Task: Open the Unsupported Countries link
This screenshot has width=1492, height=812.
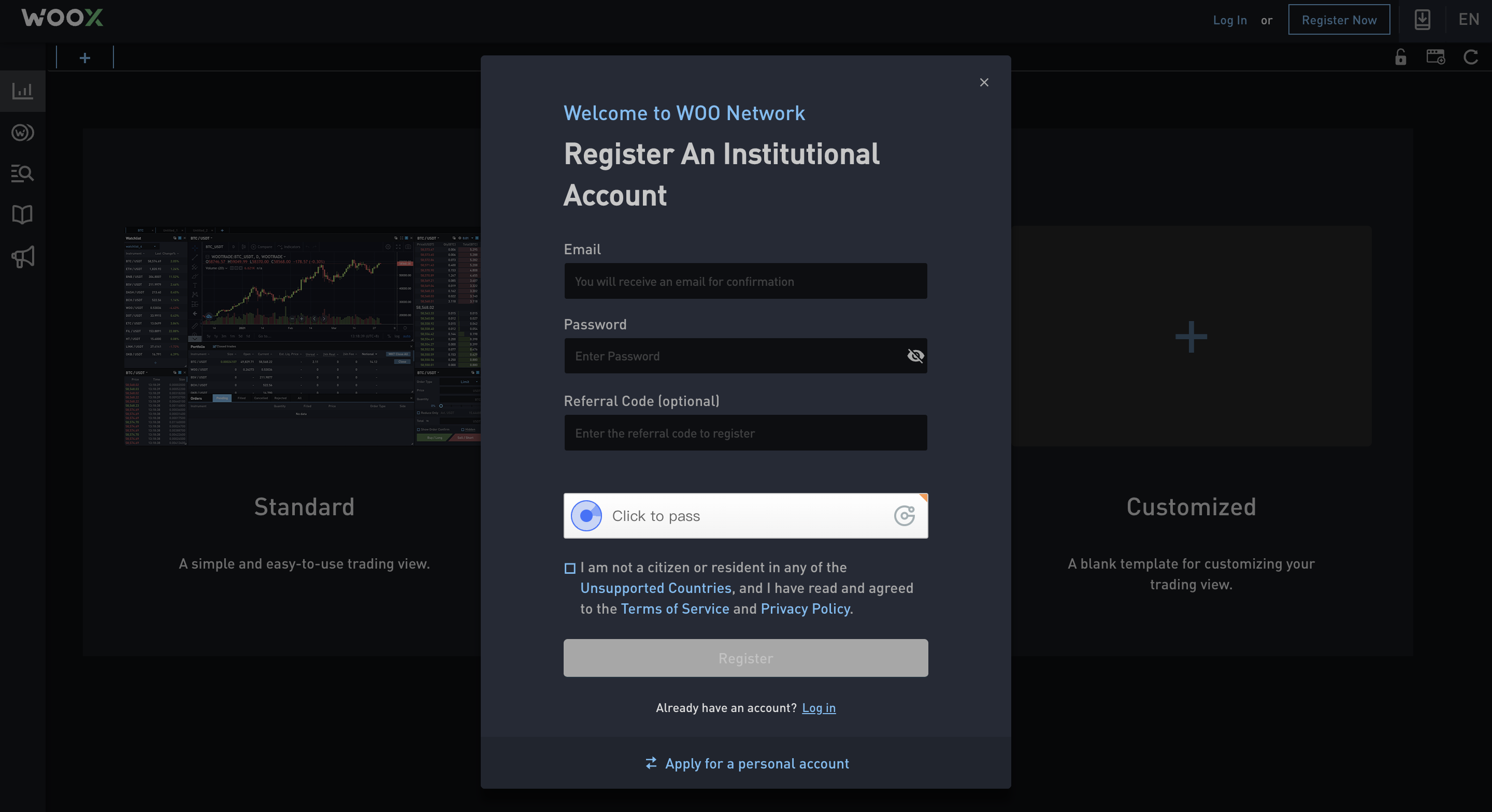Action: tap(656, 588)
